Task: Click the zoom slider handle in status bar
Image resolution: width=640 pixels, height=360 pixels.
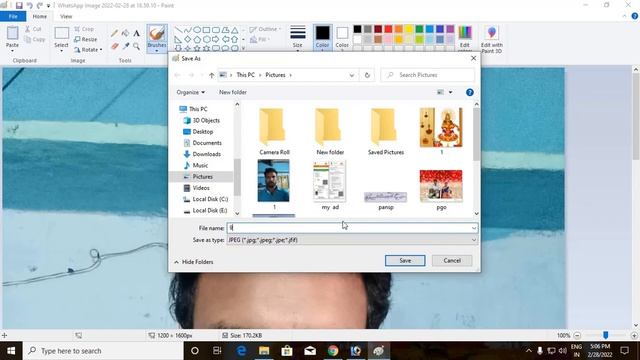Action: pyautogui.click(x=606, y=335)
